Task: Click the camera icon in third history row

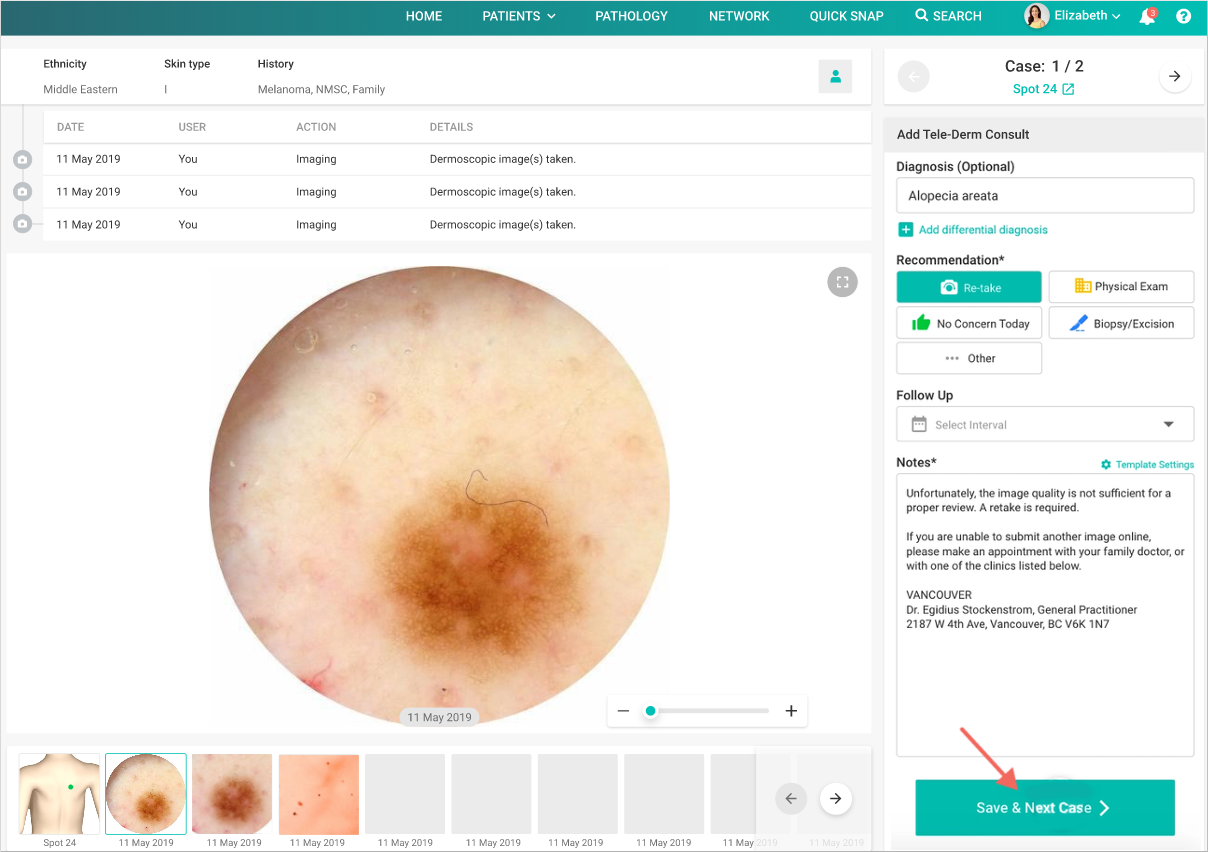Action: point(22,224)
